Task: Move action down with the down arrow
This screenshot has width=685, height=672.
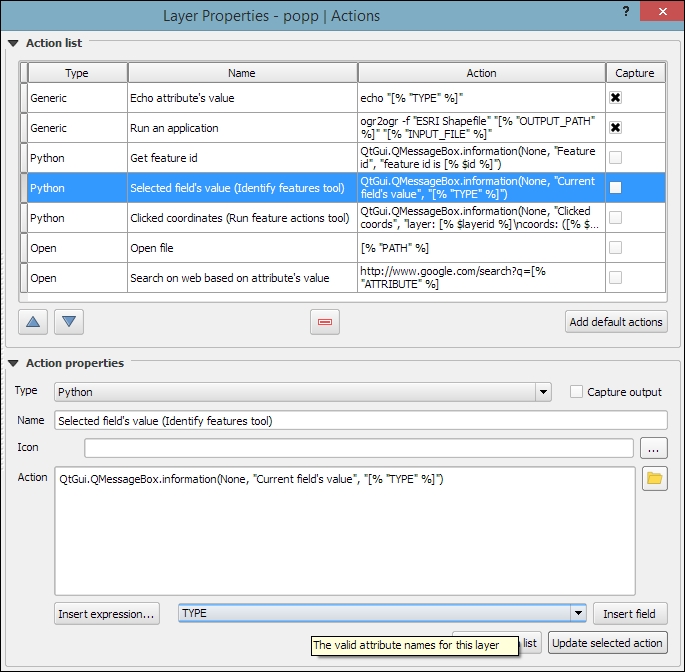Action: click(x=69, y=322)
